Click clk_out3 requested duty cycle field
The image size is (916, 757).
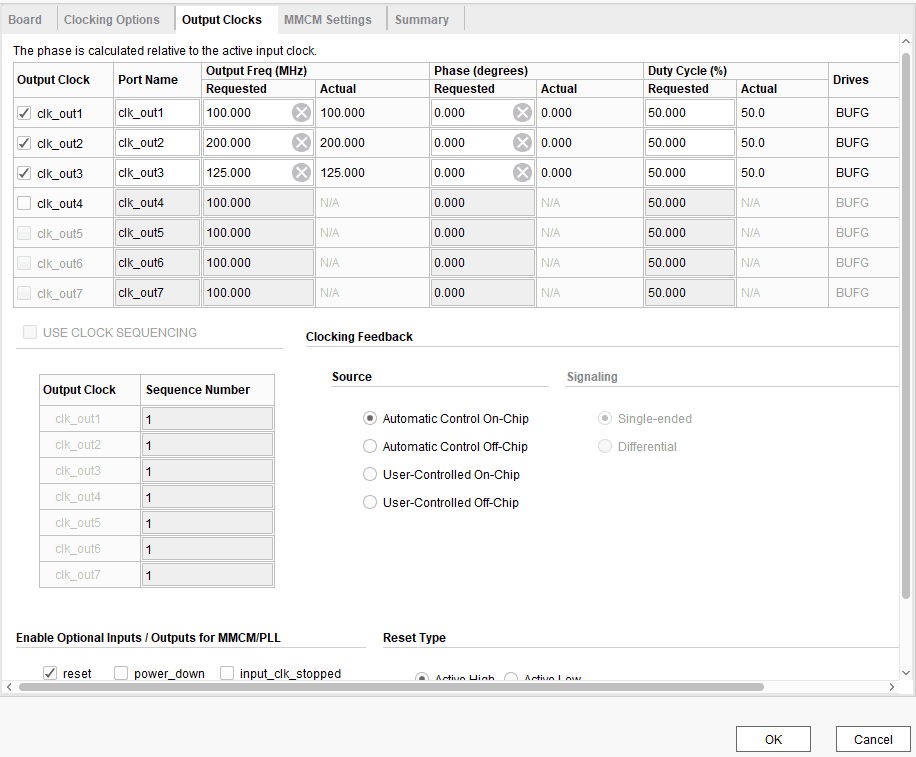tap(689, 173)
